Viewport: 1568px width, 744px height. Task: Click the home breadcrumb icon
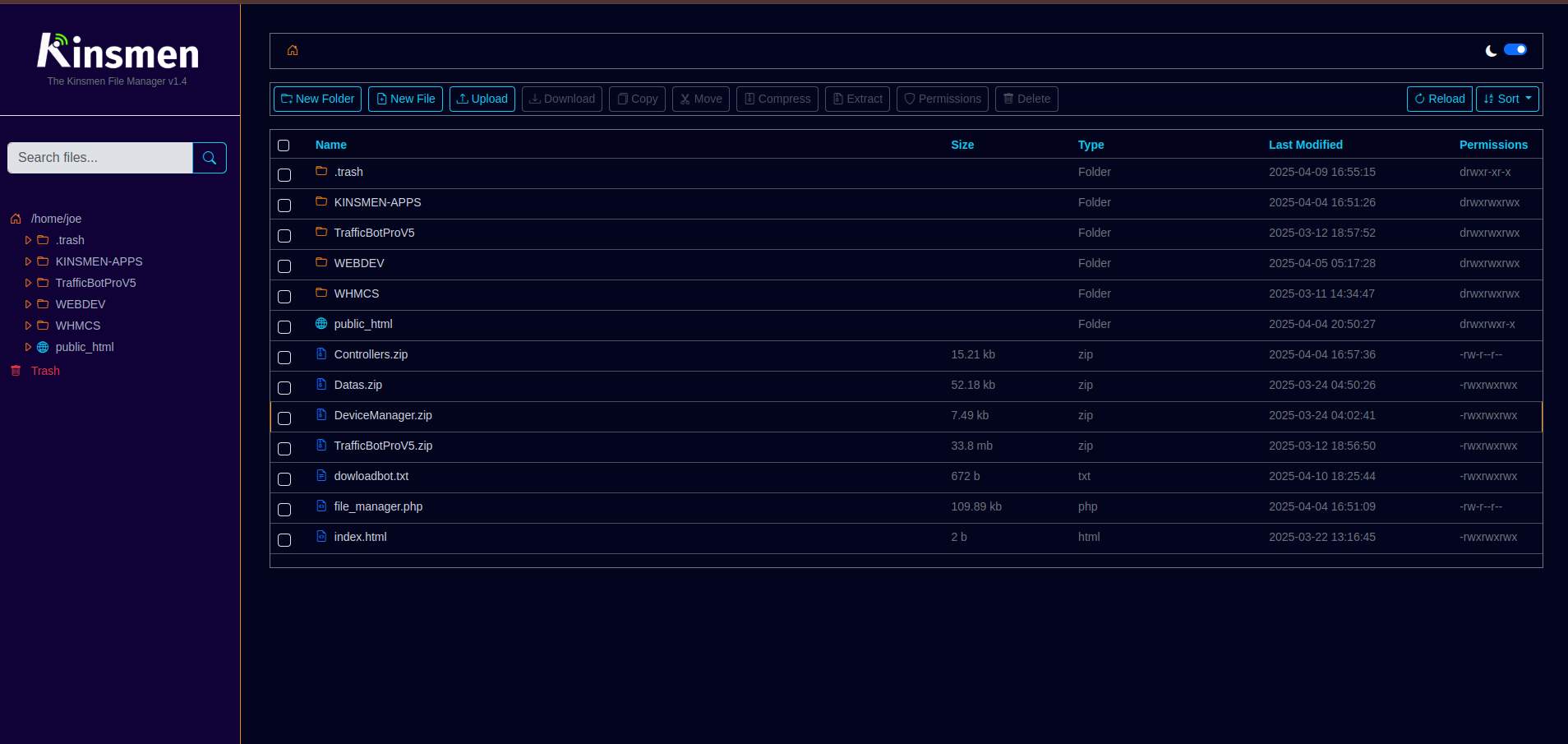(293, 50)
